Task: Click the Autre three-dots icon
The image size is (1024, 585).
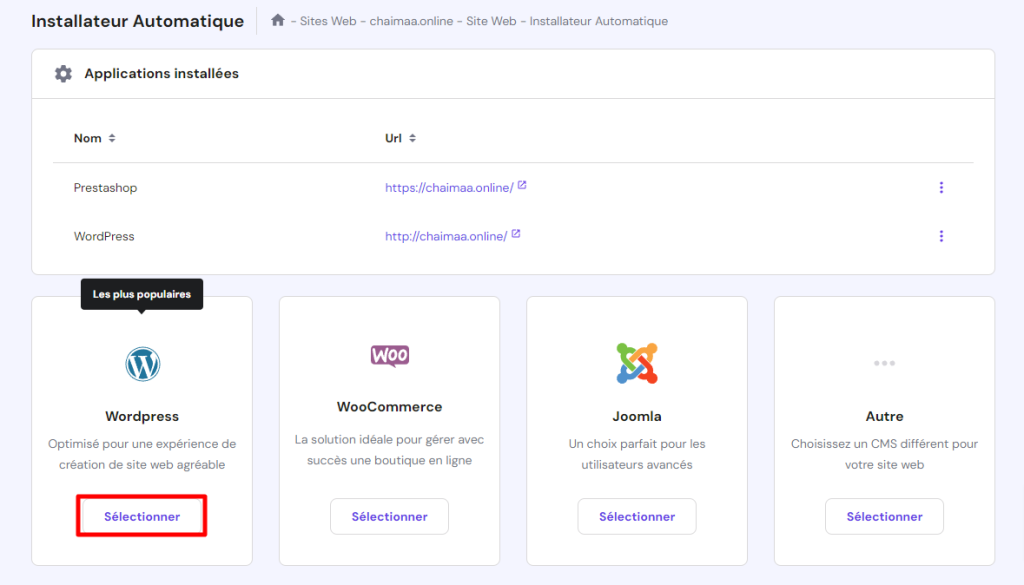Action: [x=884, y=363]
